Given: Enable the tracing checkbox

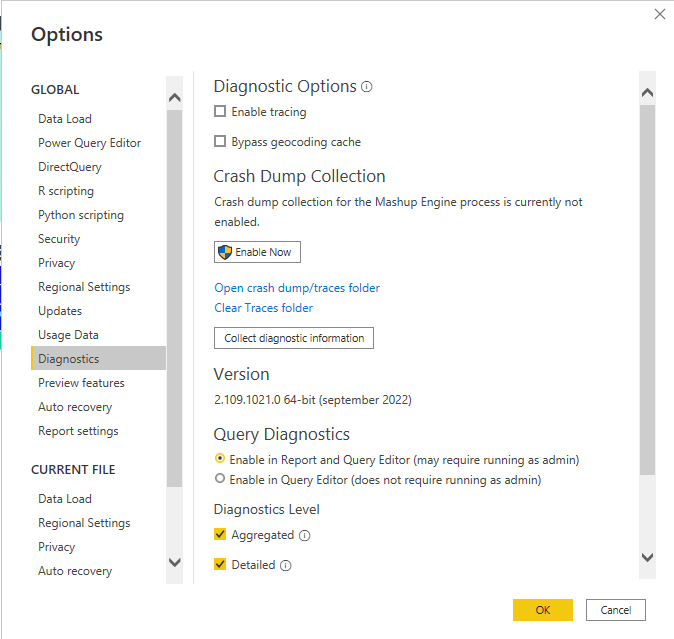Looking at the screenshot, I should click(220, 111).
